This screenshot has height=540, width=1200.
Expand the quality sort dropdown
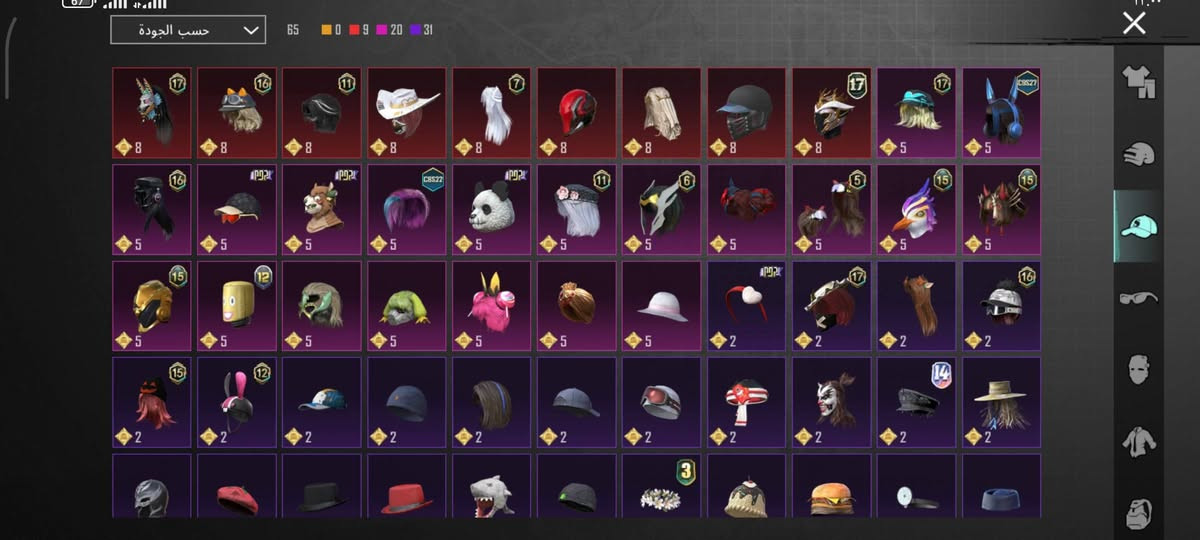click(188, 30)
